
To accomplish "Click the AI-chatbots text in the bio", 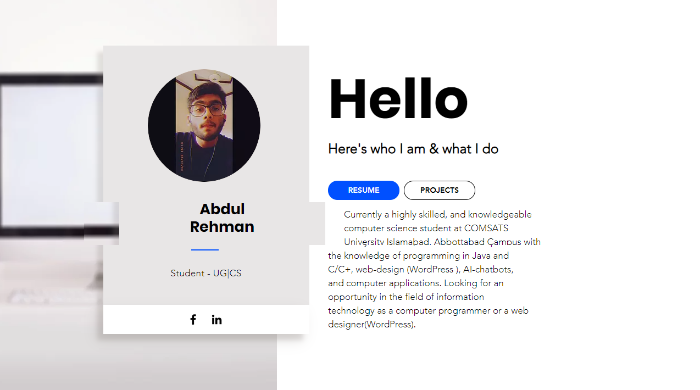I will pyautogui.click(x=488, y=270).
